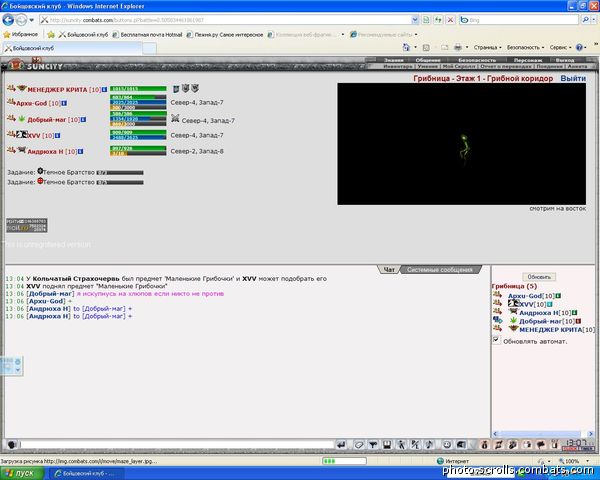Screen dimensions: 600x480
Task: Open the Безопасность IE toolbar dropdown
Action: pos(525,47)
